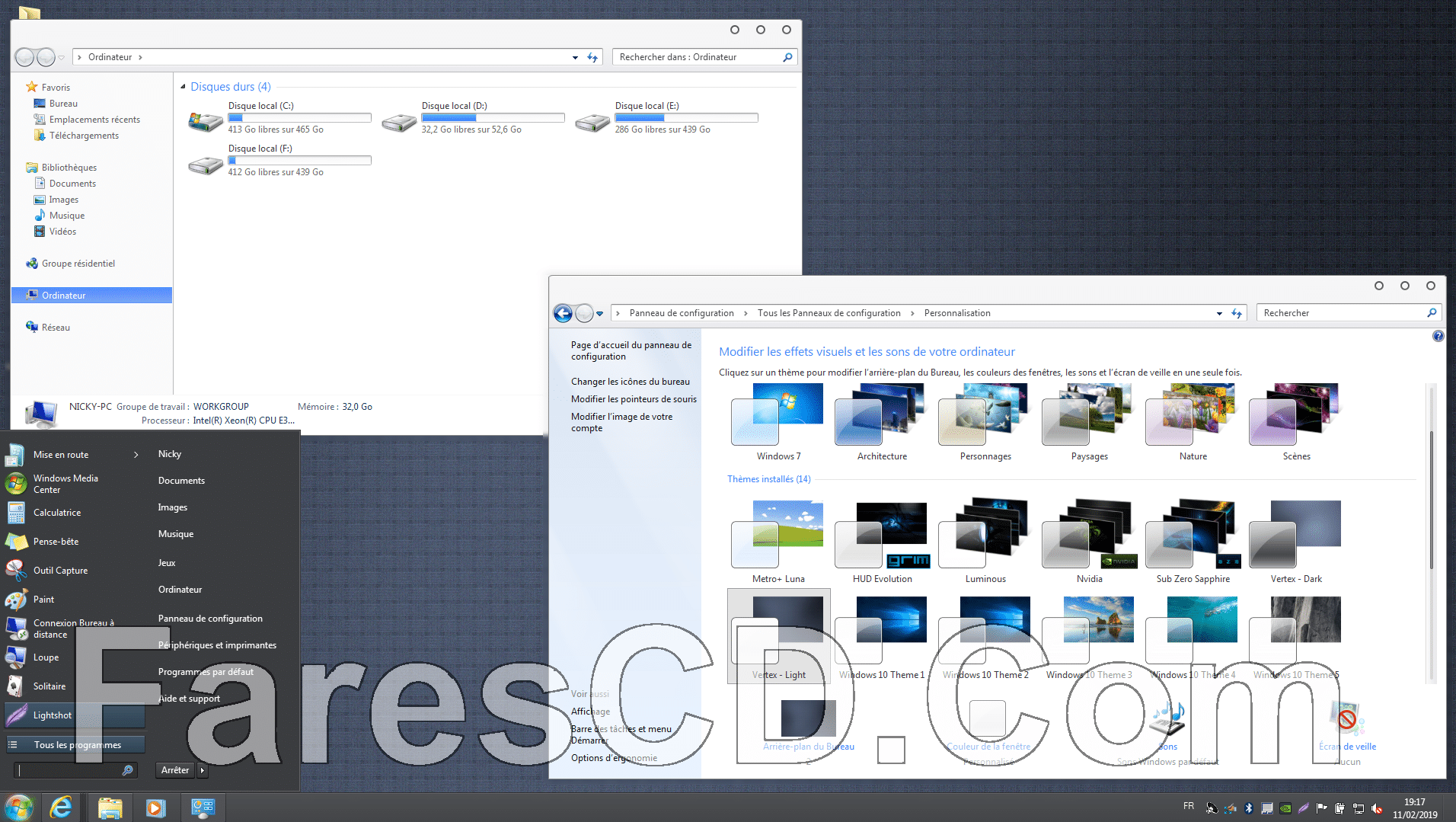Click Modifier les pointeurs de souris

click(x=634, y=399)
